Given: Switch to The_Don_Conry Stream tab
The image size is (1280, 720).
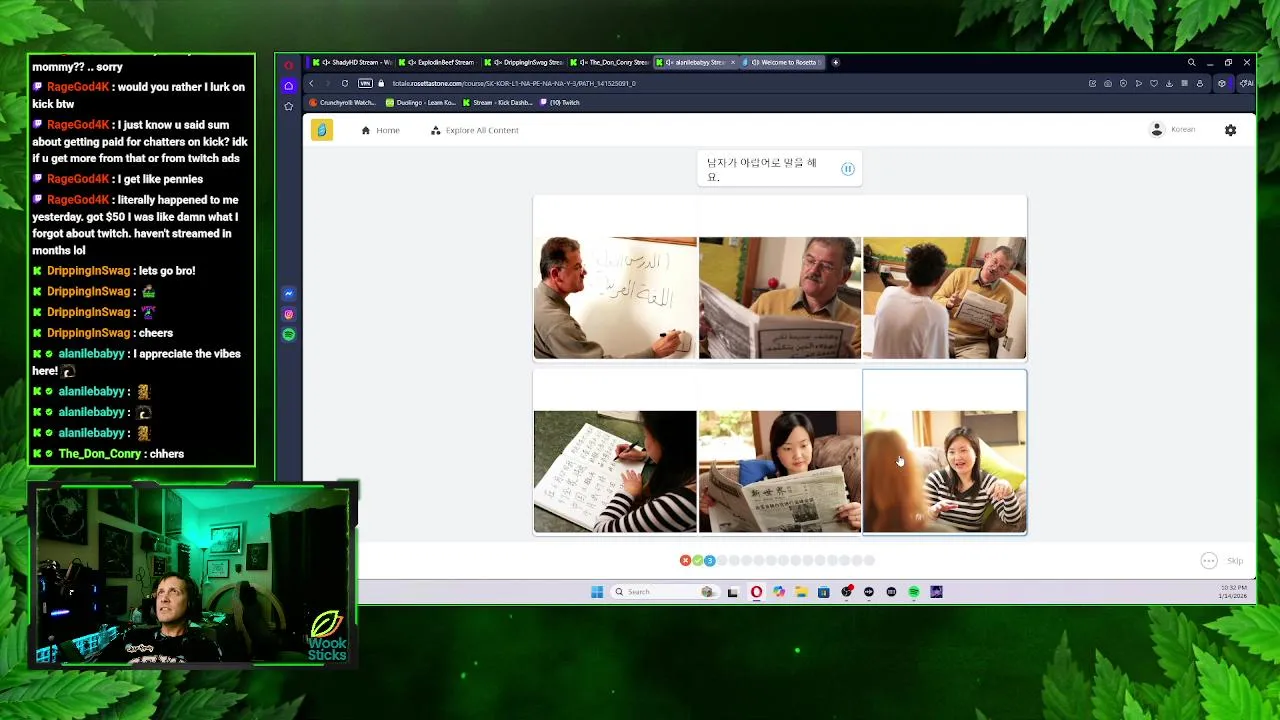Looking at the screenshot, I should (610, 62).
